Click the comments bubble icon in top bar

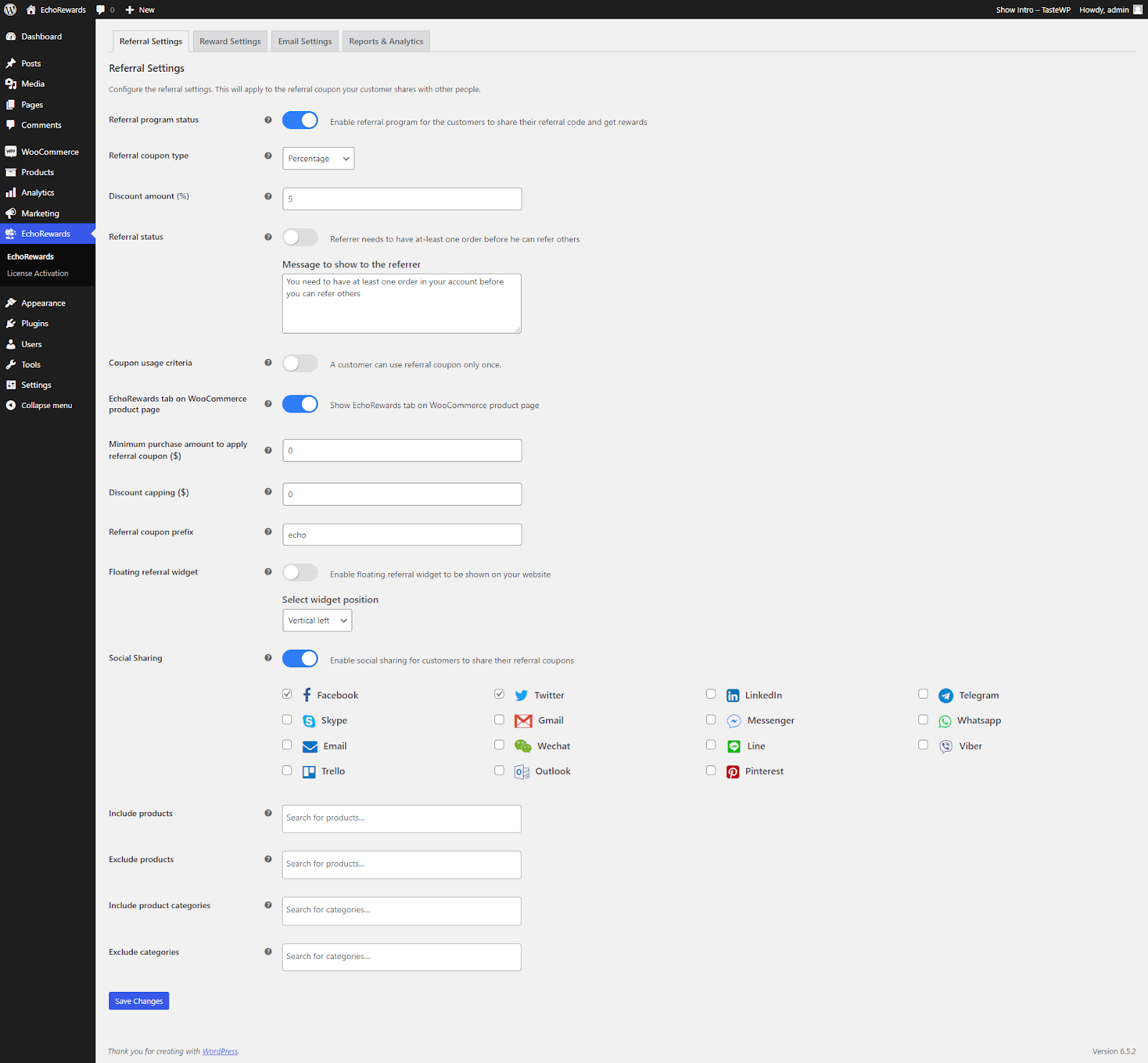tap(100, 10)
